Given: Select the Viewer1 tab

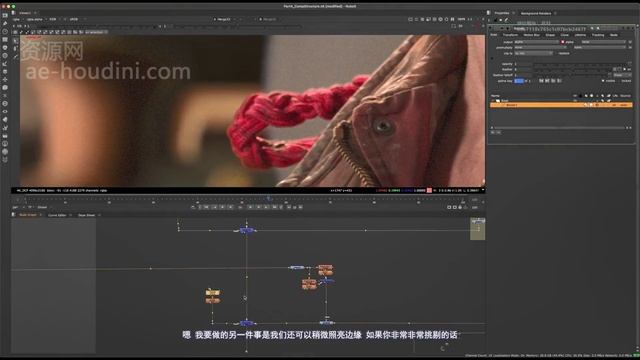Looking at the screenshot, I should (25, 13).
